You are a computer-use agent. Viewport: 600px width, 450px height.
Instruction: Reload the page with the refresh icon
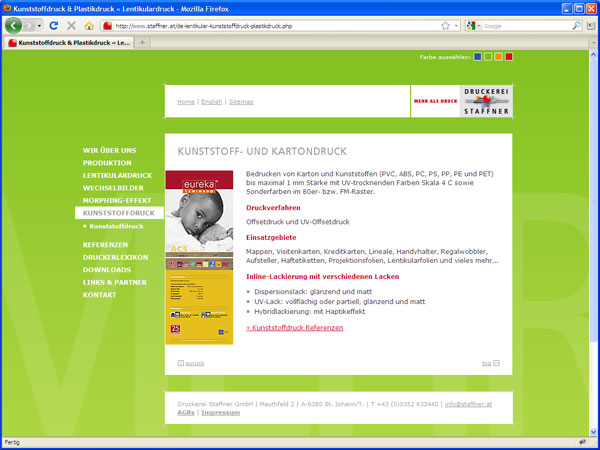[x=54, y=26]
